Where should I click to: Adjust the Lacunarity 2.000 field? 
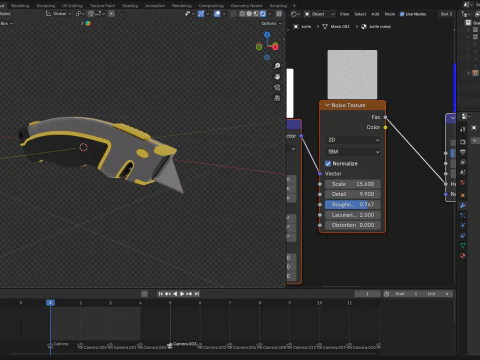pyautogui.click(x=353, y=215)
